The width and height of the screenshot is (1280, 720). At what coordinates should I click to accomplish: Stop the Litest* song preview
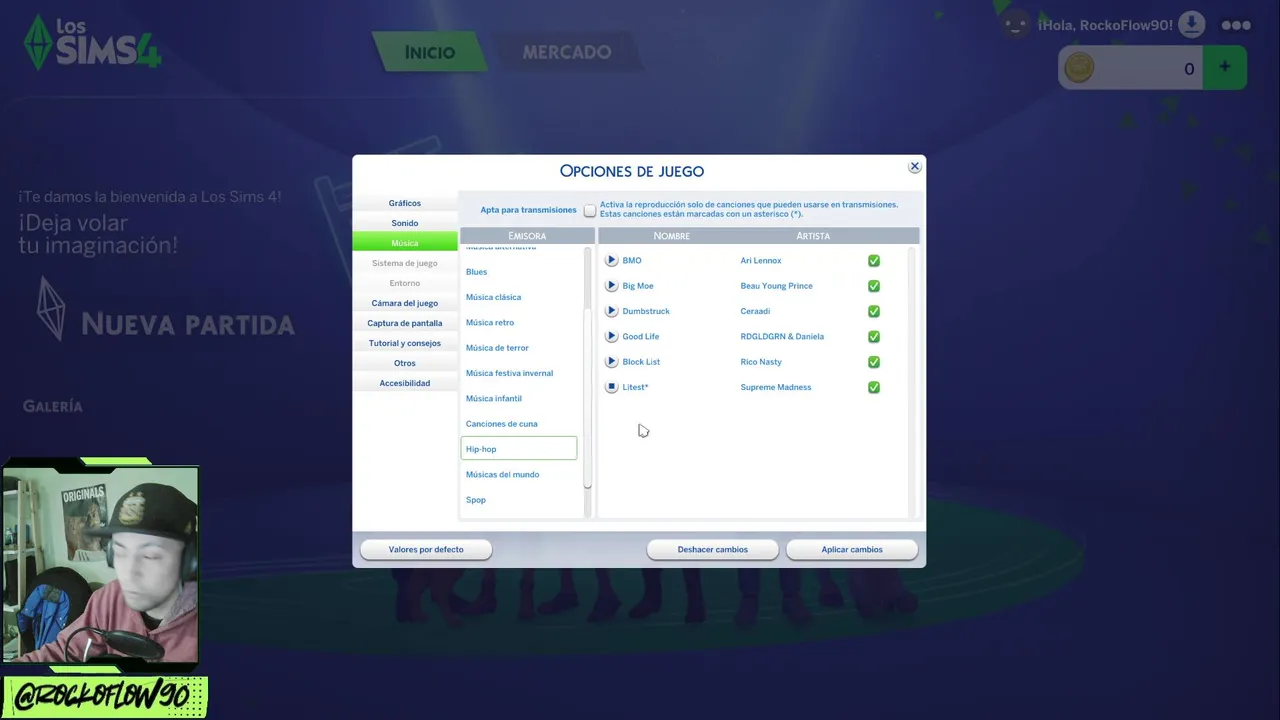(612, 387)
